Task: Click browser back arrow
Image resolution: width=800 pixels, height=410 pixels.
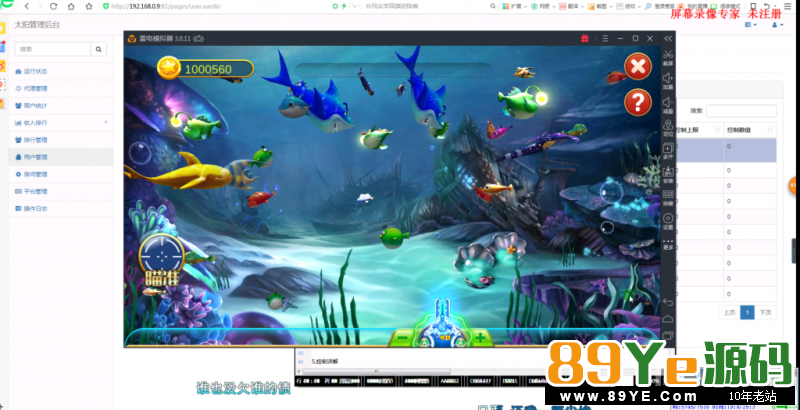Action: pyautogui.click(x=27, y=6)
